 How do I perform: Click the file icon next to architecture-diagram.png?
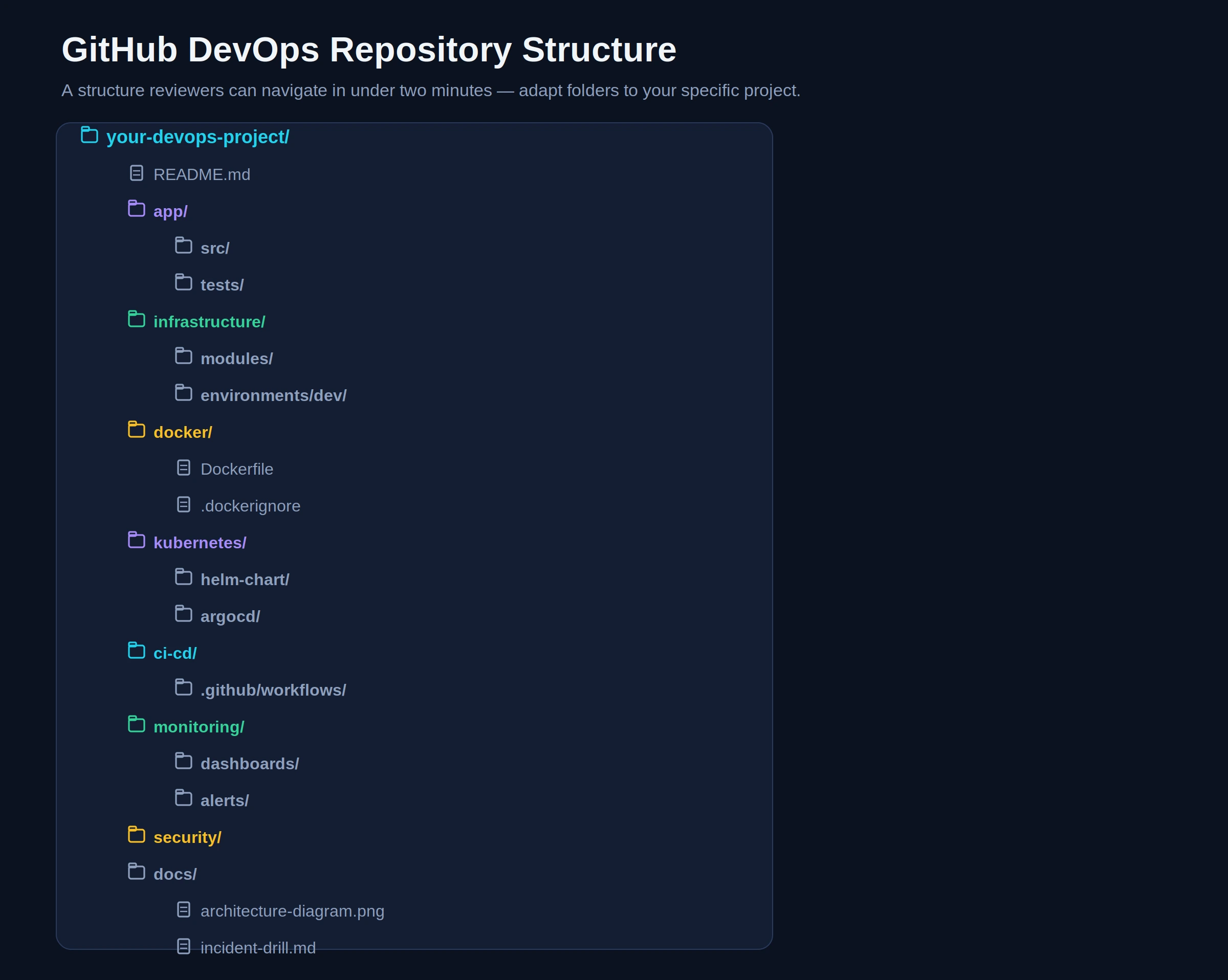coord(183,910)
